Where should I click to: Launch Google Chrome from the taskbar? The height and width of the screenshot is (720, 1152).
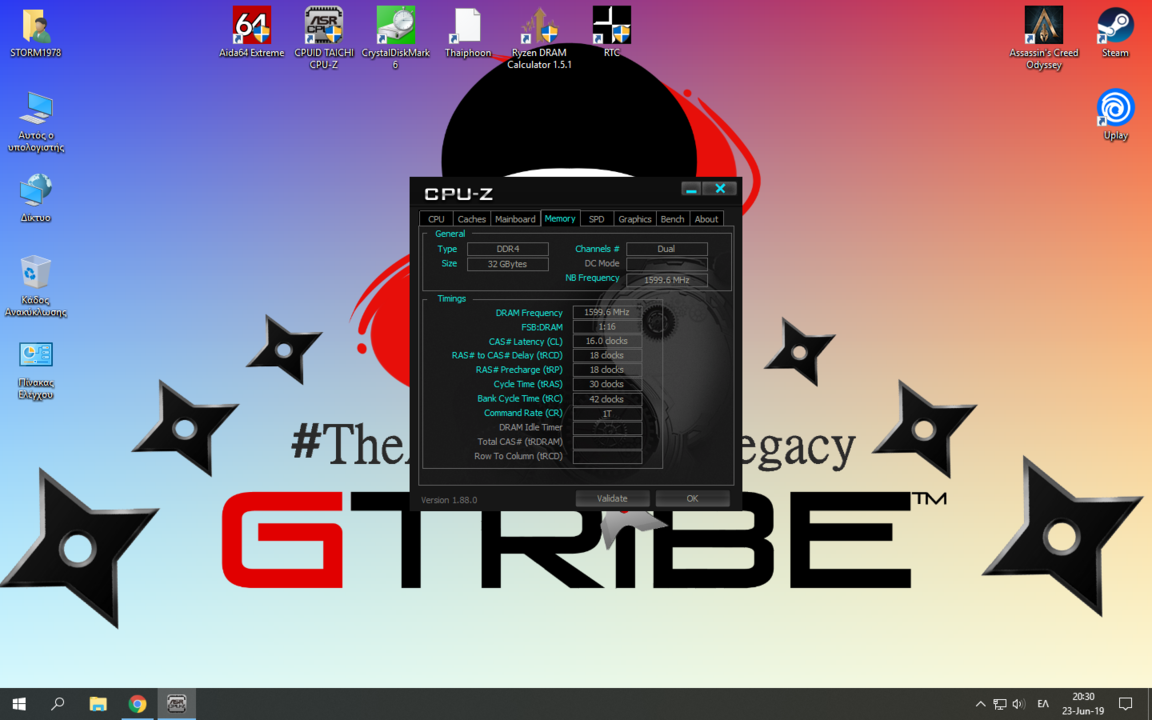pyautogui.click(x=137, y=704)
